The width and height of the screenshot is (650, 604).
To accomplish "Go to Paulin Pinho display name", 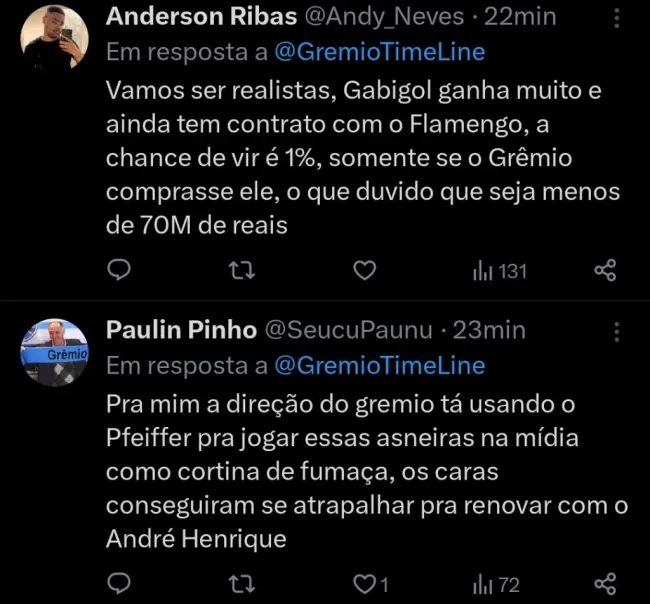I will point(181,330).
